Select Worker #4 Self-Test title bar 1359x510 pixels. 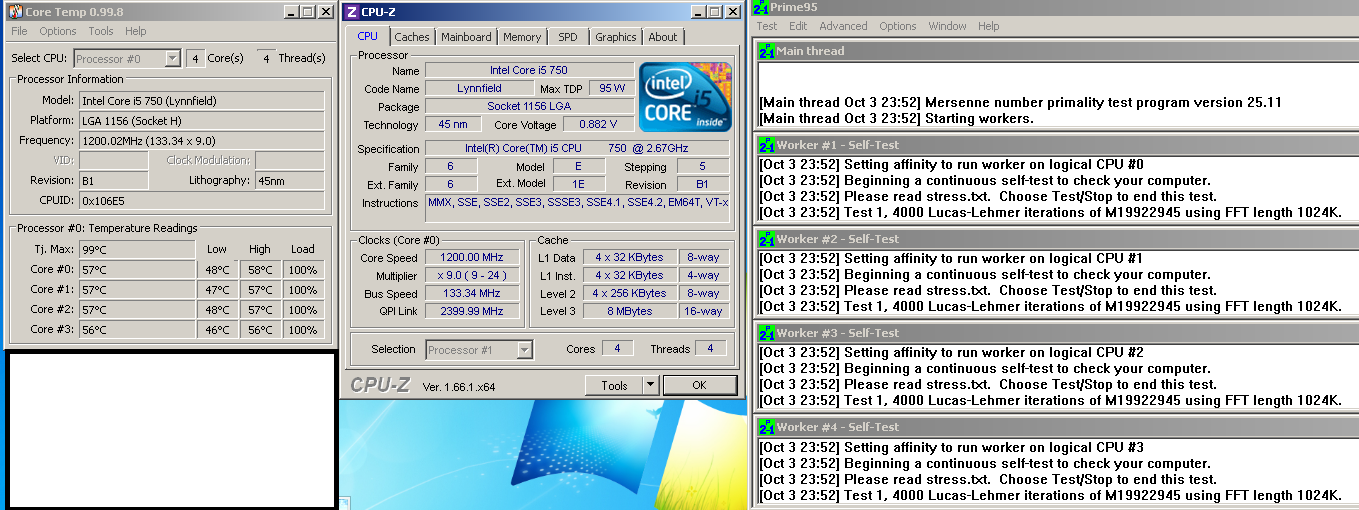coord(1058,427)
